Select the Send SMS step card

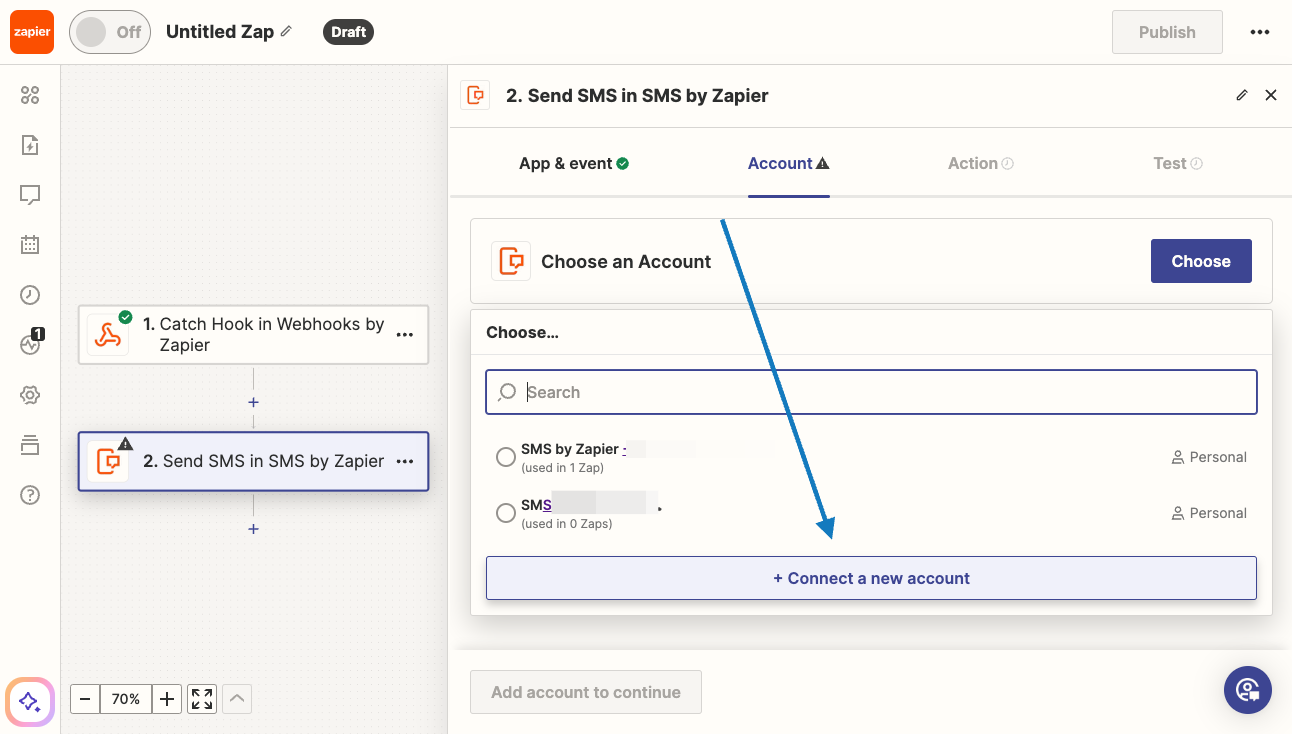(x=253, y=461)
